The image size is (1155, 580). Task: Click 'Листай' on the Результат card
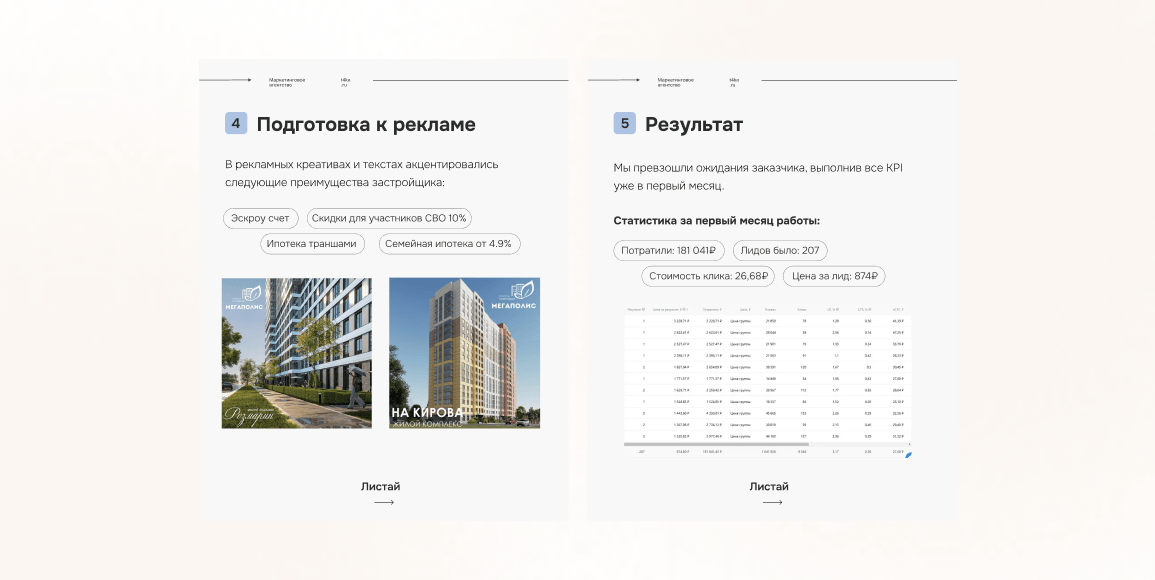coord(769,486)
